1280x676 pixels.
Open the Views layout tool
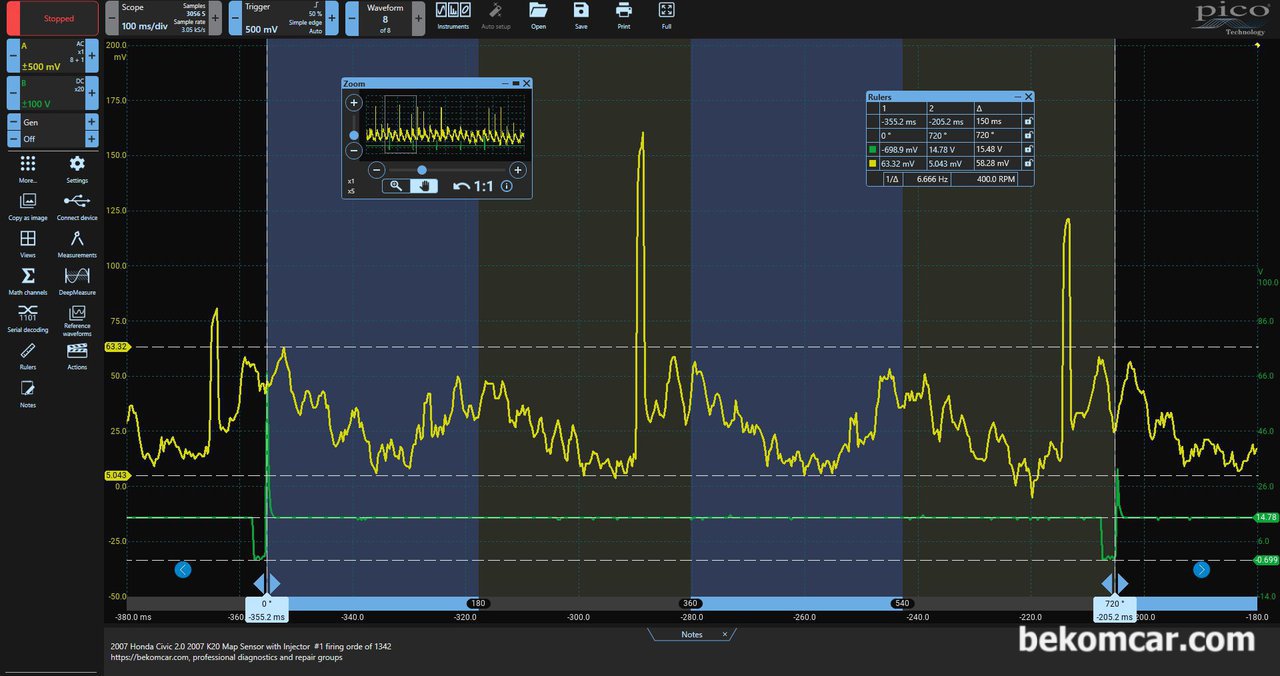(28, 243)
